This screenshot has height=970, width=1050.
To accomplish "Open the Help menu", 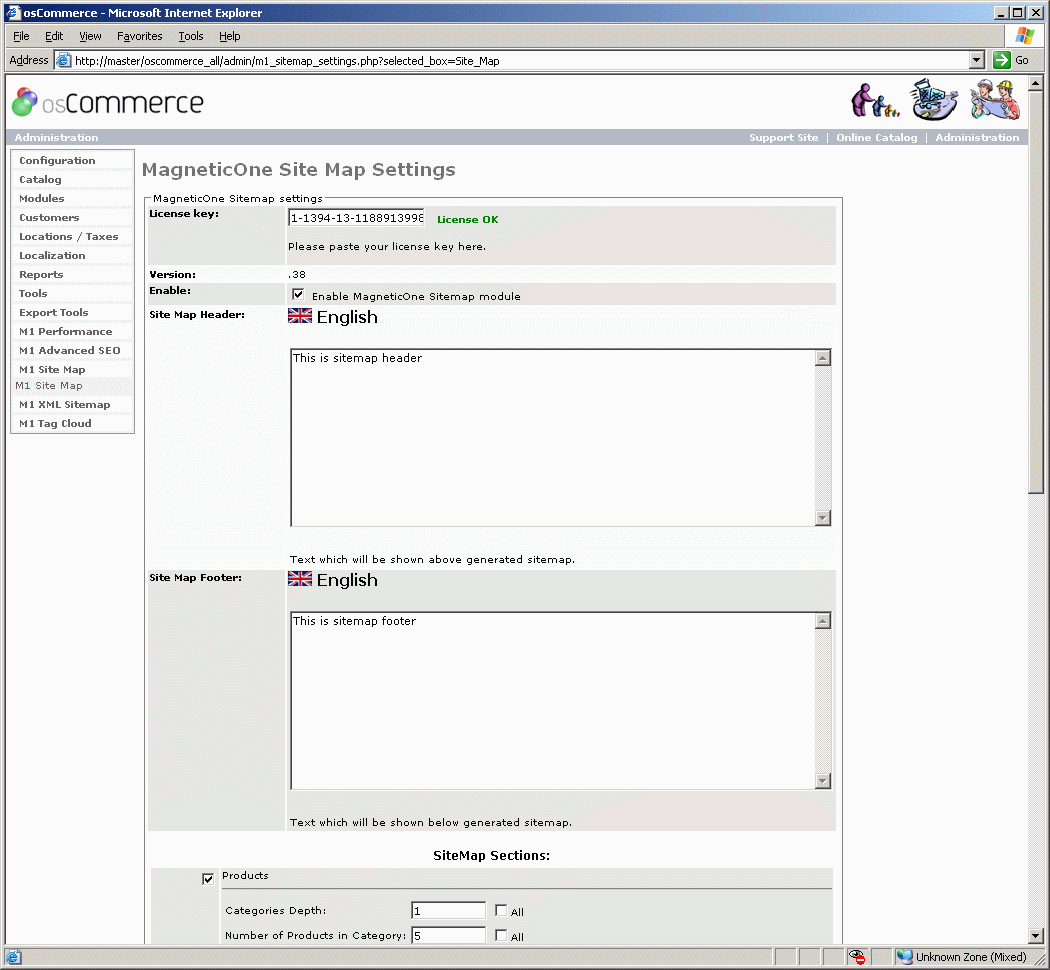I will [230, 36].
